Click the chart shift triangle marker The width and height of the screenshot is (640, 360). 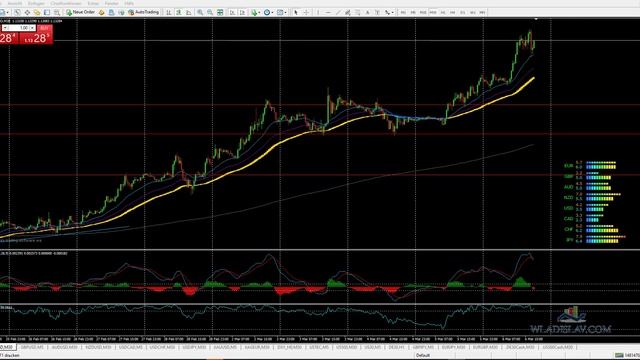(536, 19)
